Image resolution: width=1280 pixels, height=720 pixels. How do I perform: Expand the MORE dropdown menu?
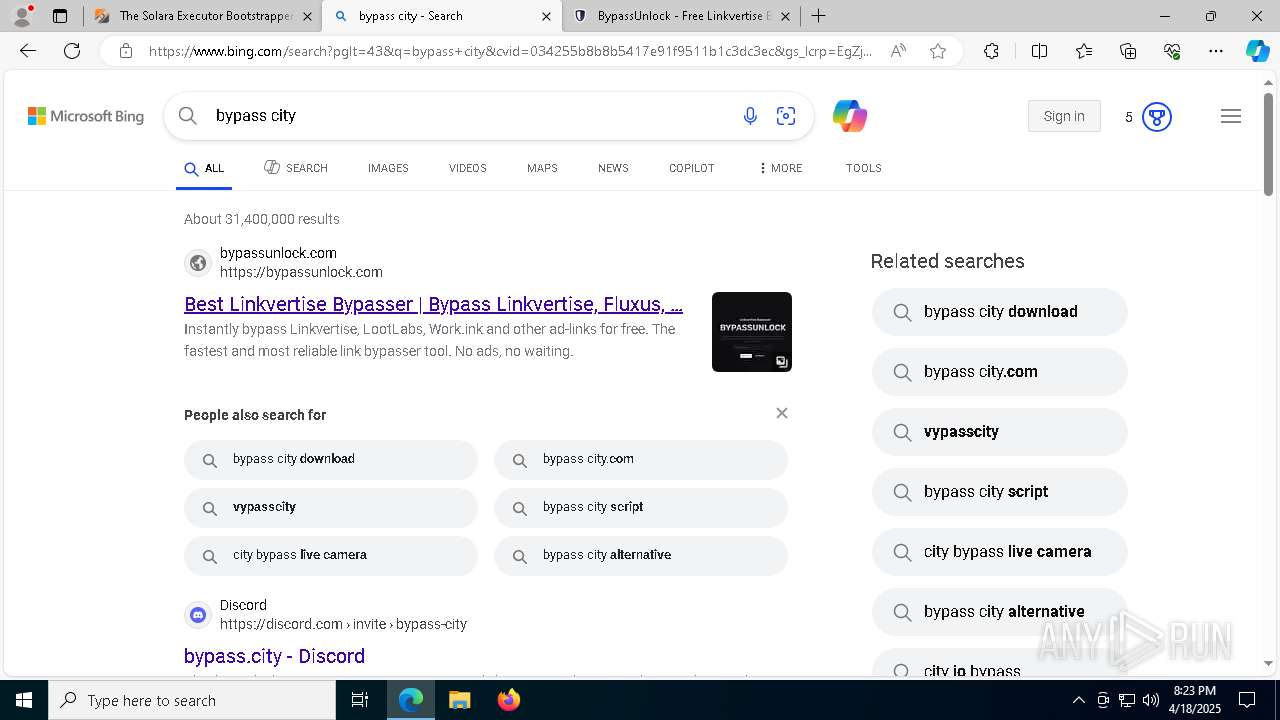(x=781, y=168)
